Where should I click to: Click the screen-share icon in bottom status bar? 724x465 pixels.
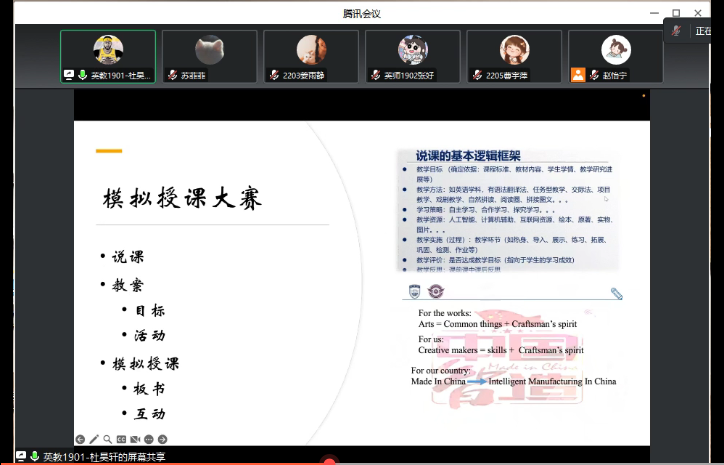tap(20, 456)
